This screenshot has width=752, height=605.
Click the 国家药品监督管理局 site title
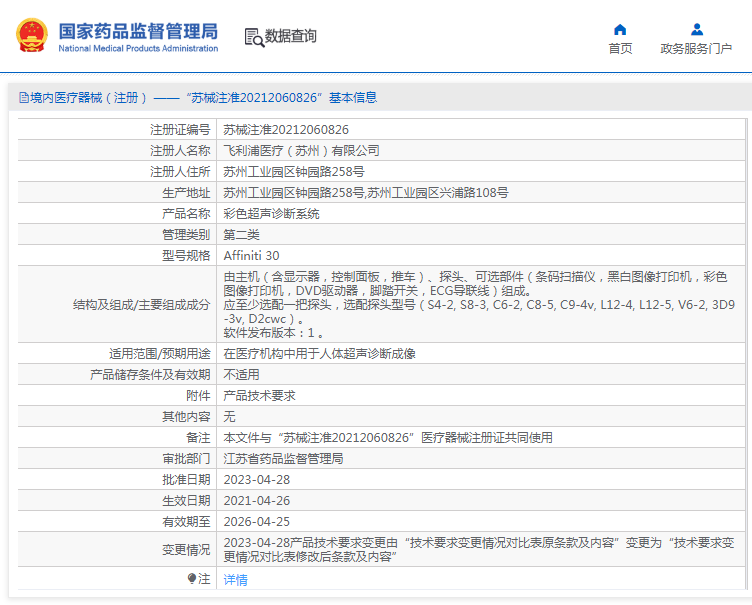pyautogui.click(x=137, y=30)
